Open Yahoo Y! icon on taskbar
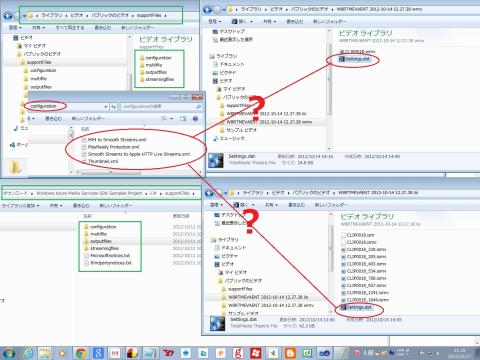 168,353
